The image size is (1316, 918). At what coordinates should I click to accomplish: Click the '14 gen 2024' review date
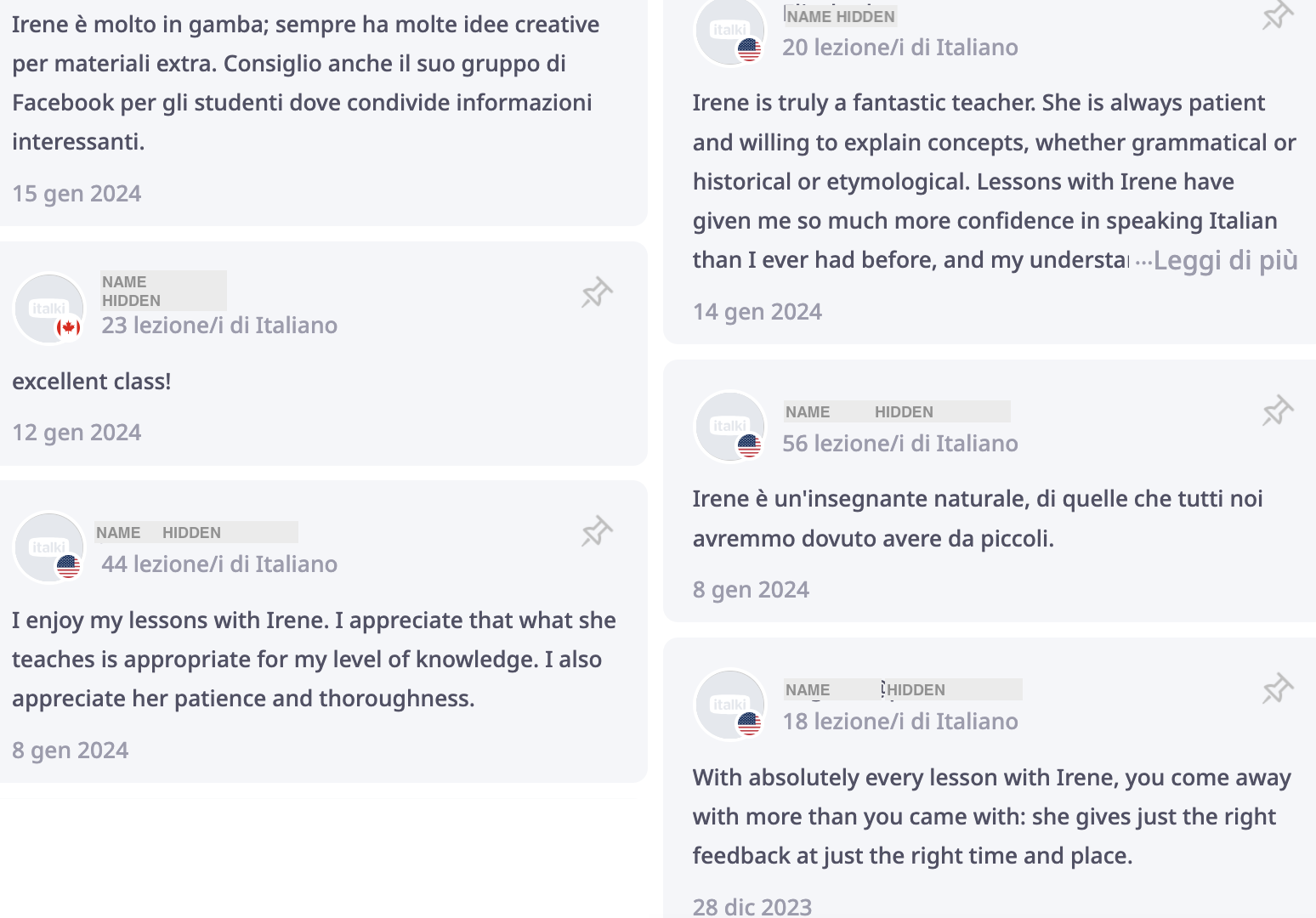tap(757, 312)
